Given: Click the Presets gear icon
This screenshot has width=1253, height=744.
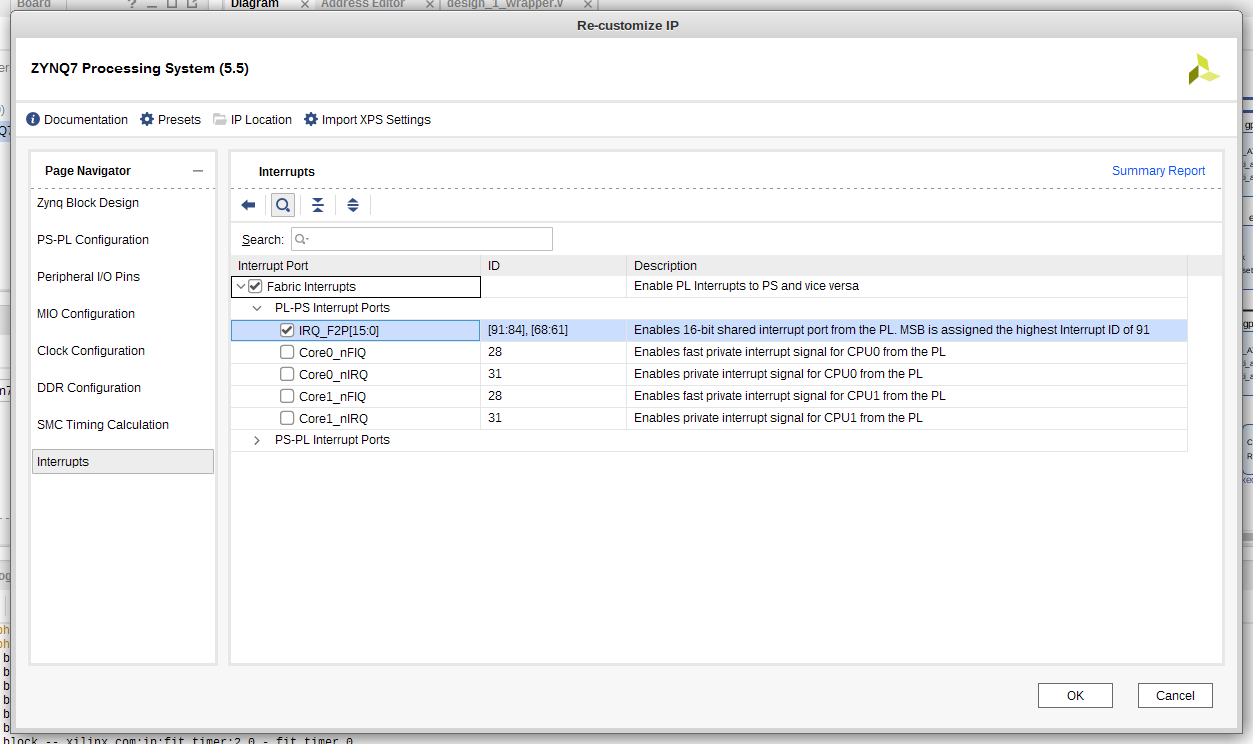Looking at the screenshot, I should coord(147,119).
